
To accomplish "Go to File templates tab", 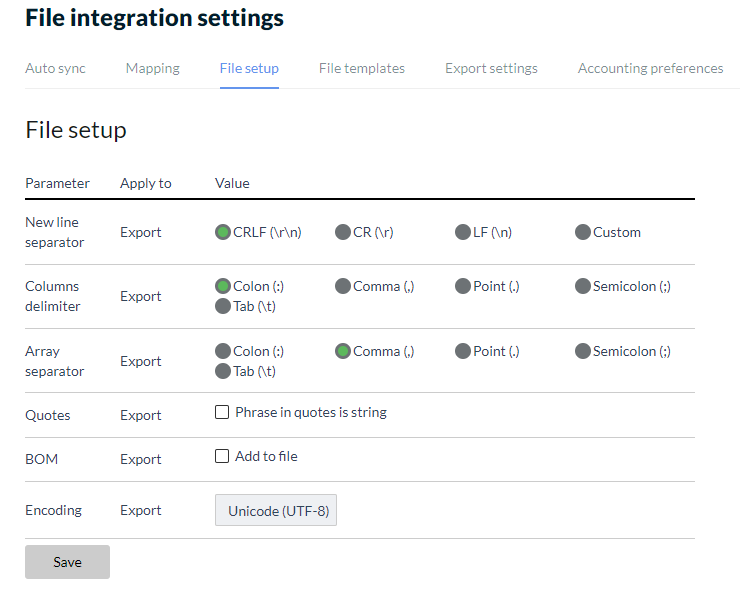I will pyautogui.click(x=361, y=68).
